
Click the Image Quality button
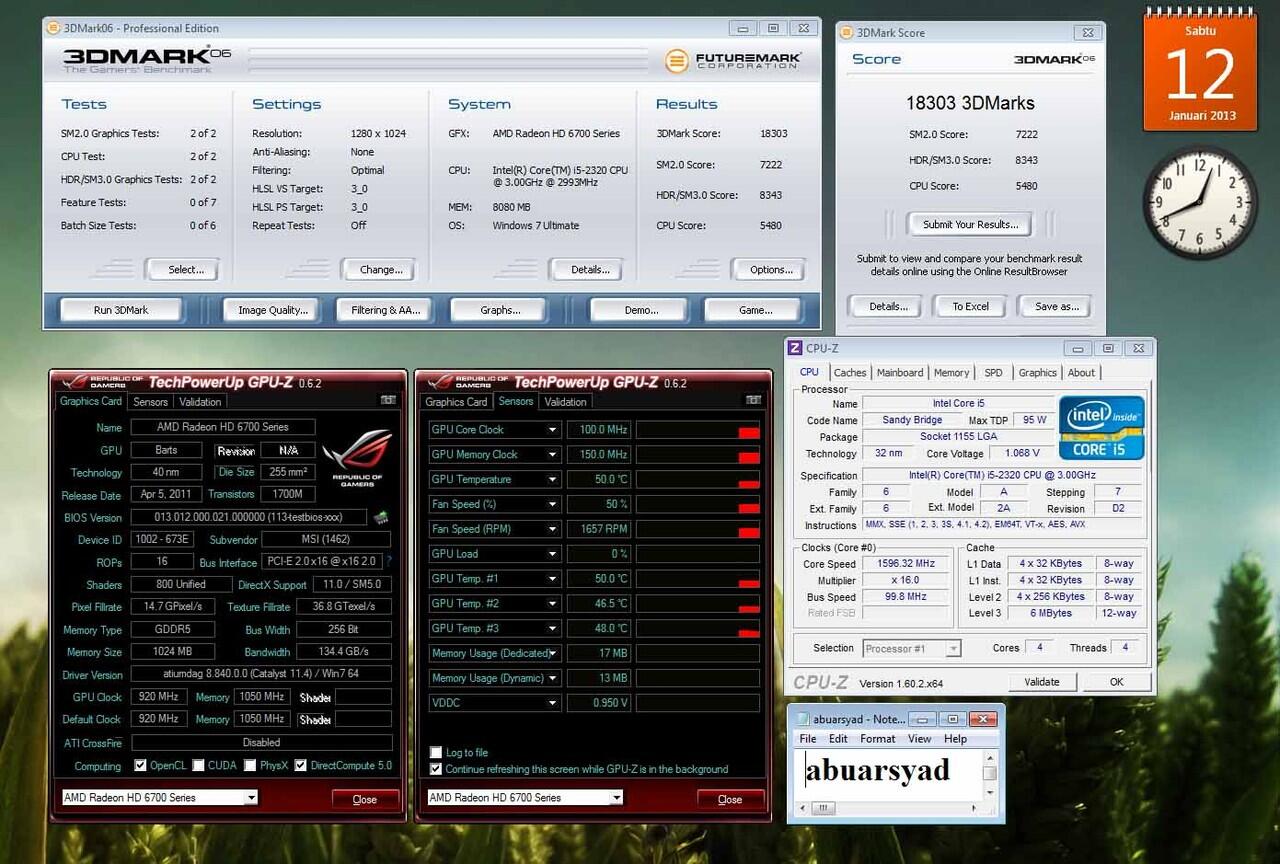[x=273, y=310]
